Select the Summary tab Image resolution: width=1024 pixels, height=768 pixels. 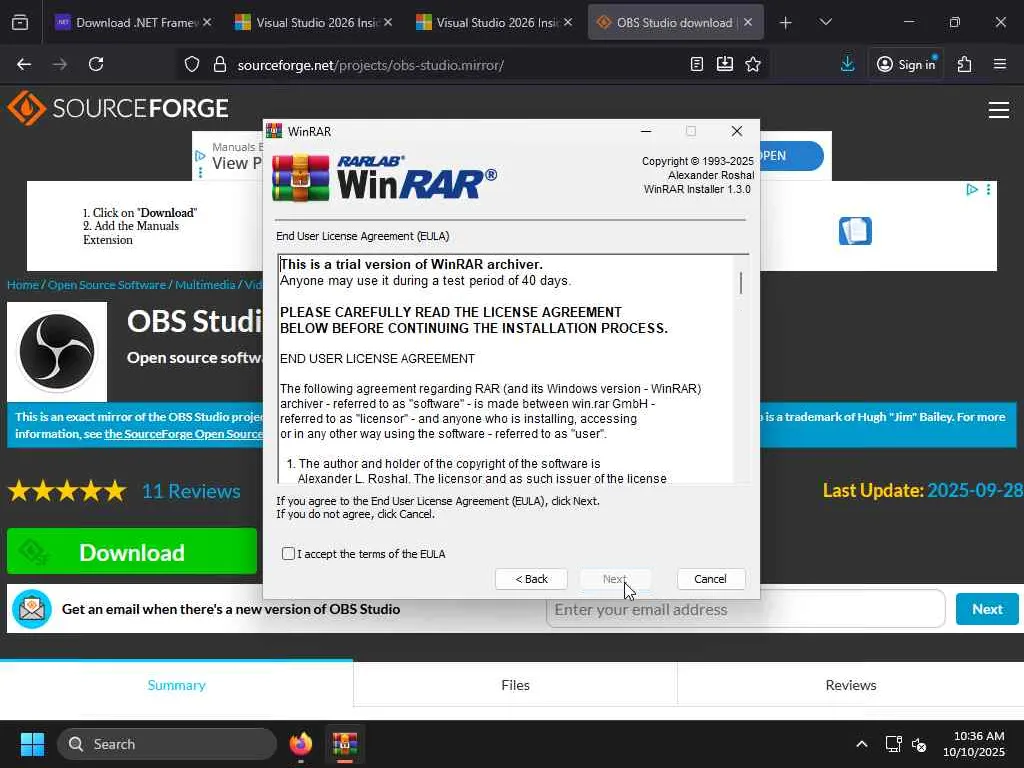click(x=176, y=685)
